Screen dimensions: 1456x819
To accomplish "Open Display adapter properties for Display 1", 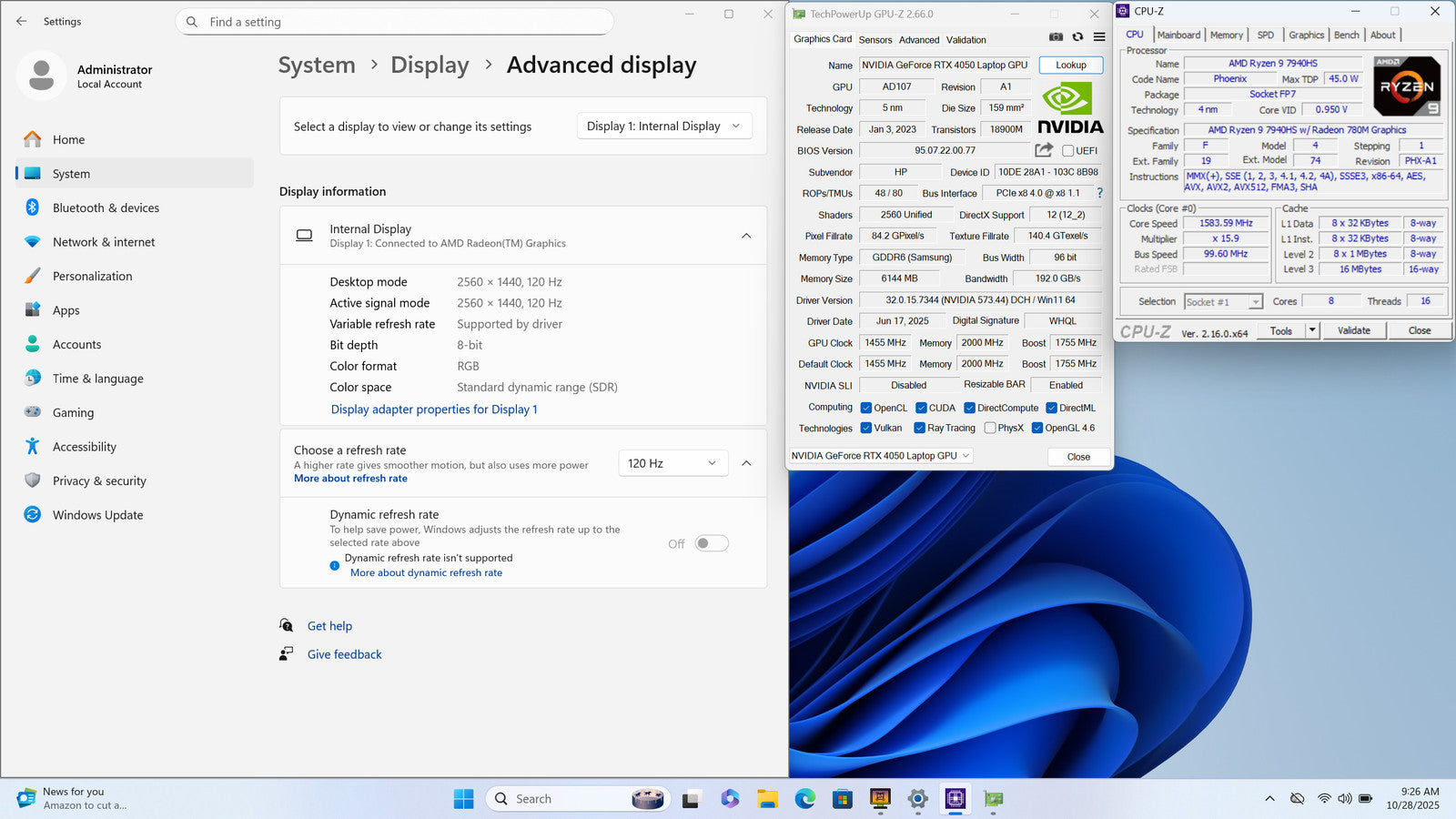I will pos(434,409).
